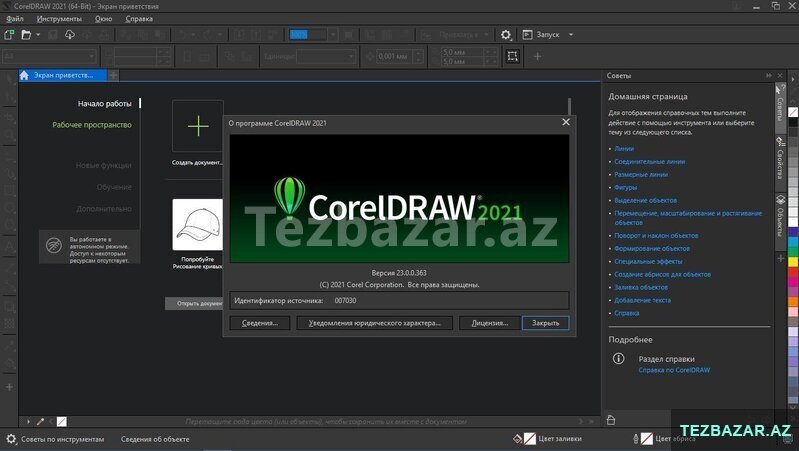The image size is (799, 451).
Task: Select Рабочее пространство in welcome sidebar
Action: click(92, 125)
